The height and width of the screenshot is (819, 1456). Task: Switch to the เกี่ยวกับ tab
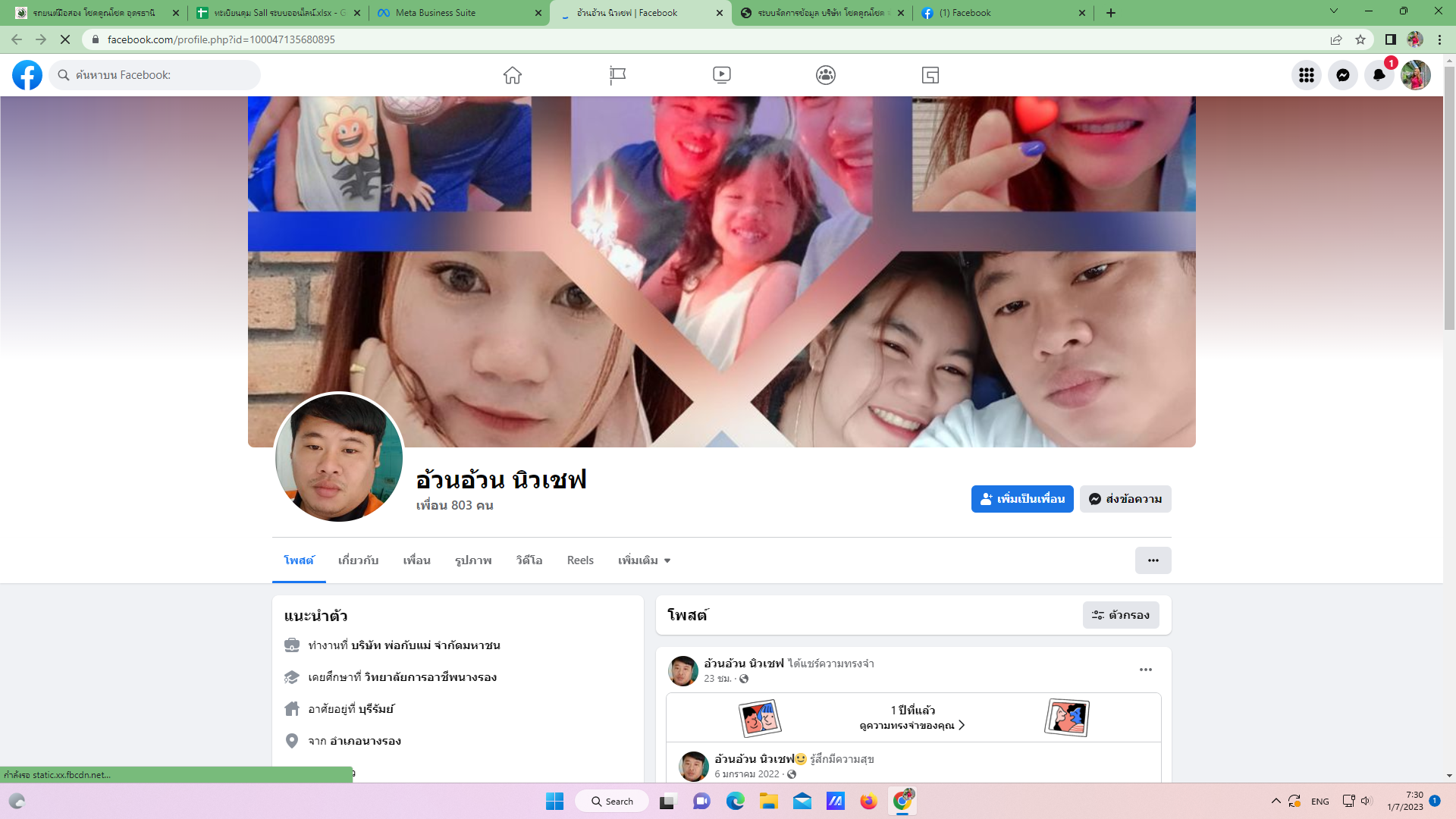[358, 560]
